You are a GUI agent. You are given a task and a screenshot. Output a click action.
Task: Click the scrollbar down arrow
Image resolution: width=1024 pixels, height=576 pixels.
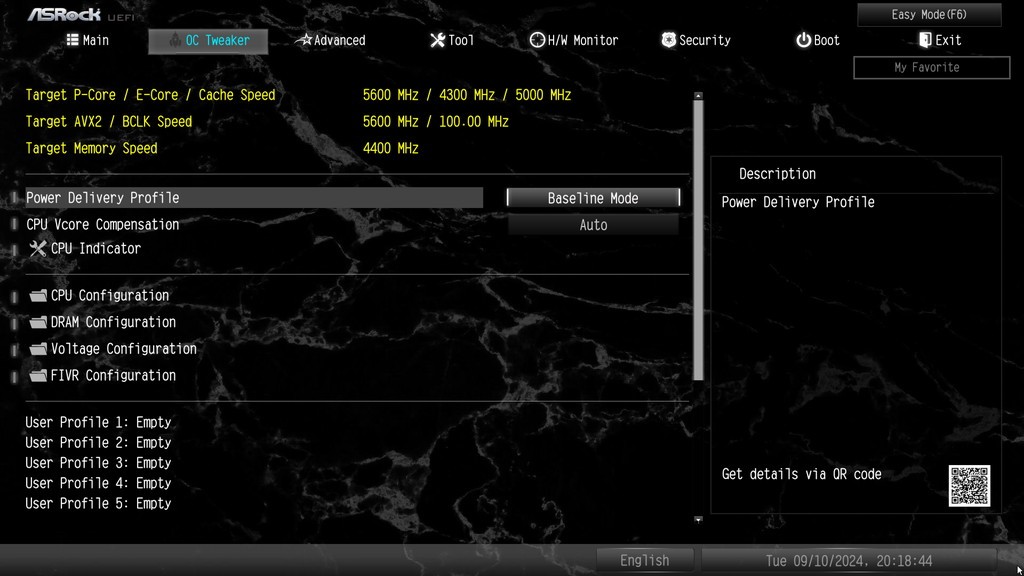pos(698,520)
